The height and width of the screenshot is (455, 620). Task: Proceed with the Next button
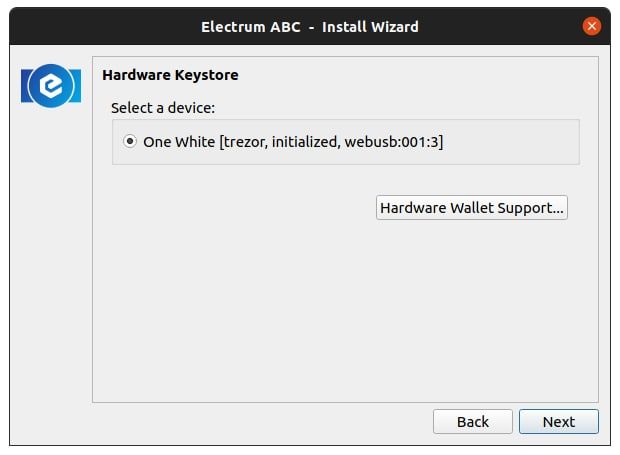tap(558, 421)
